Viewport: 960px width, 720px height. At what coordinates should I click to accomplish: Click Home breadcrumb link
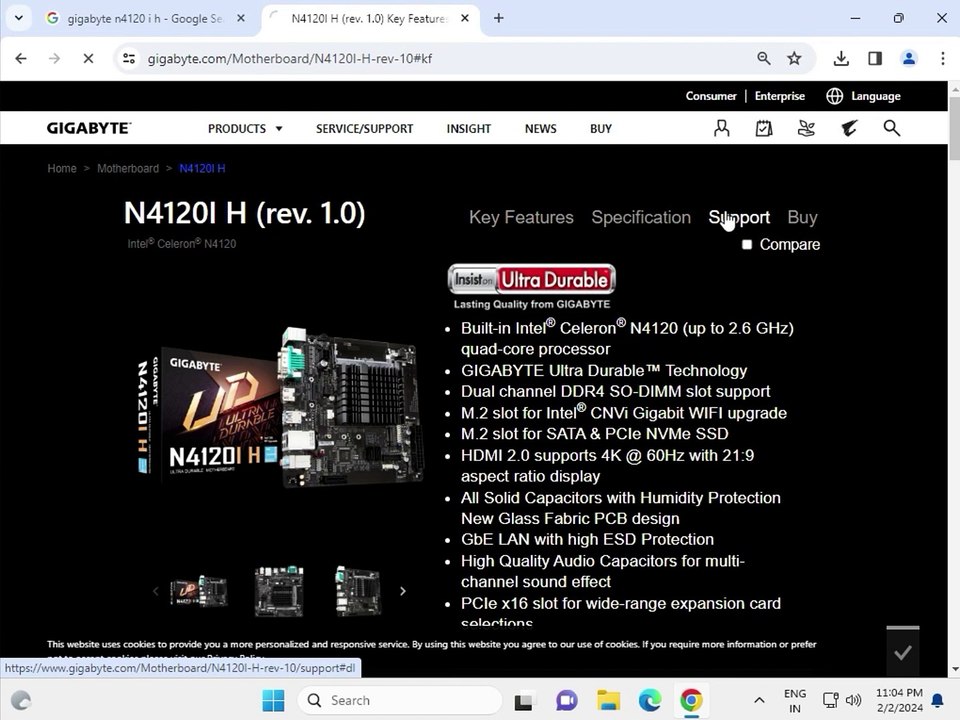62,168
